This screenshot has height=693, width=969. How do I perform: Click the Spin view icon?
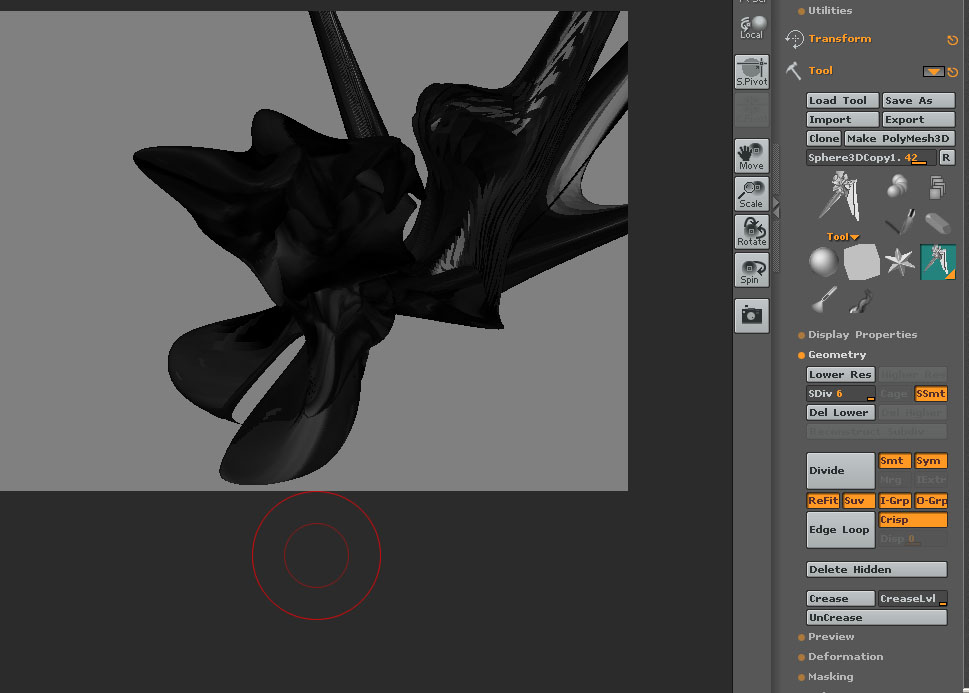coord(751,270)
